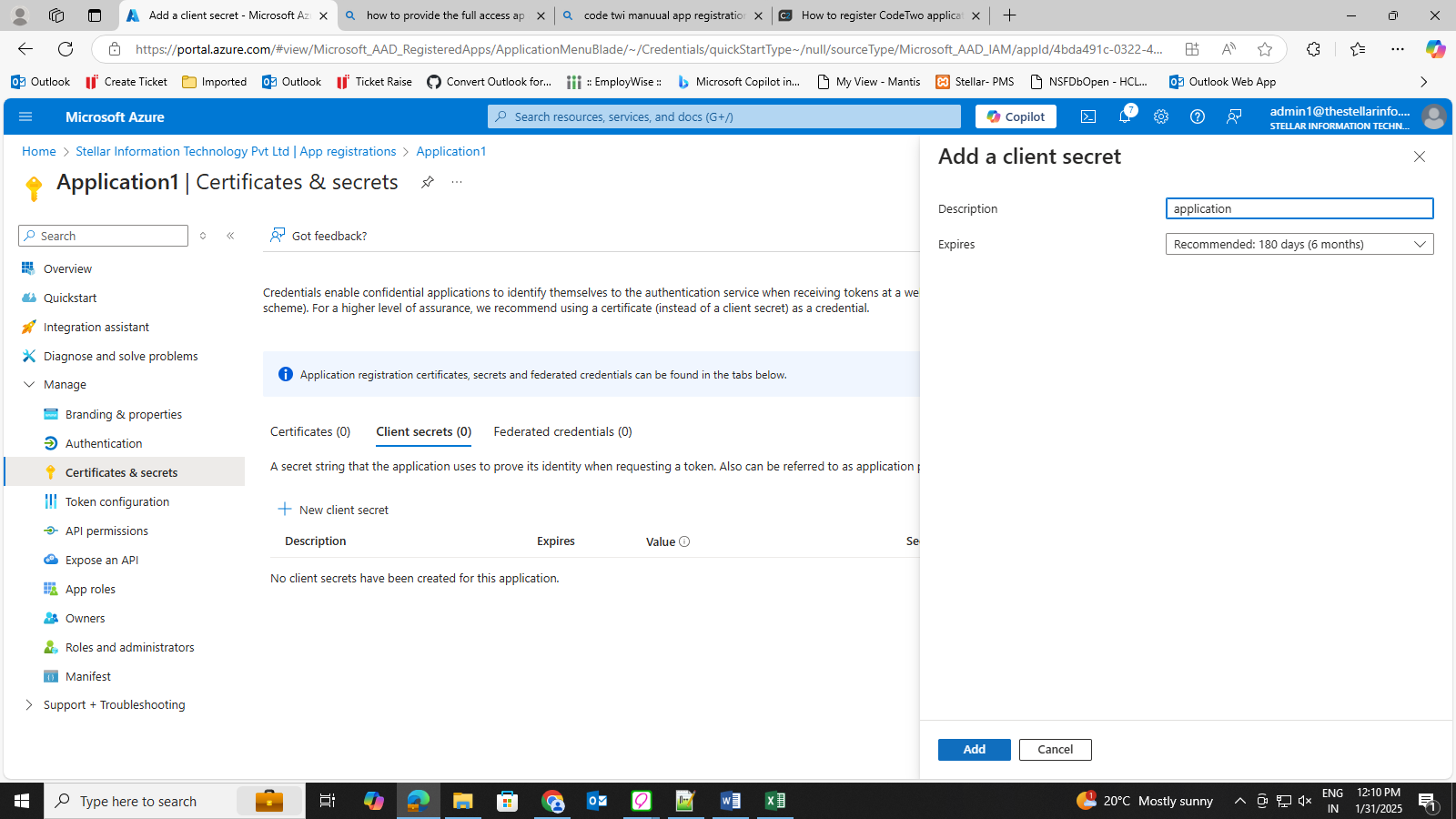This screenshot has height=819, width=1456.
Task: Expand Support + Troubleshooting section
Action: point(29,704)
